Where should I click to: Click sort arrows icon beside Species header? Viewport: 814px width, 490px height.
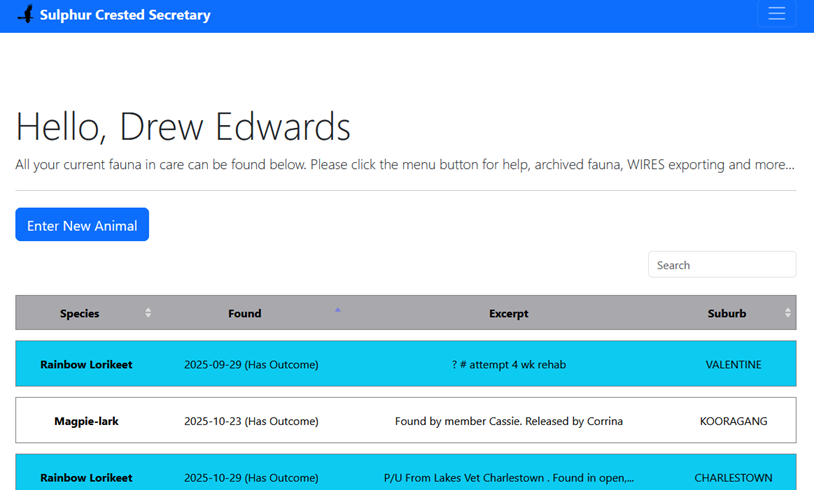coord(148,313)
